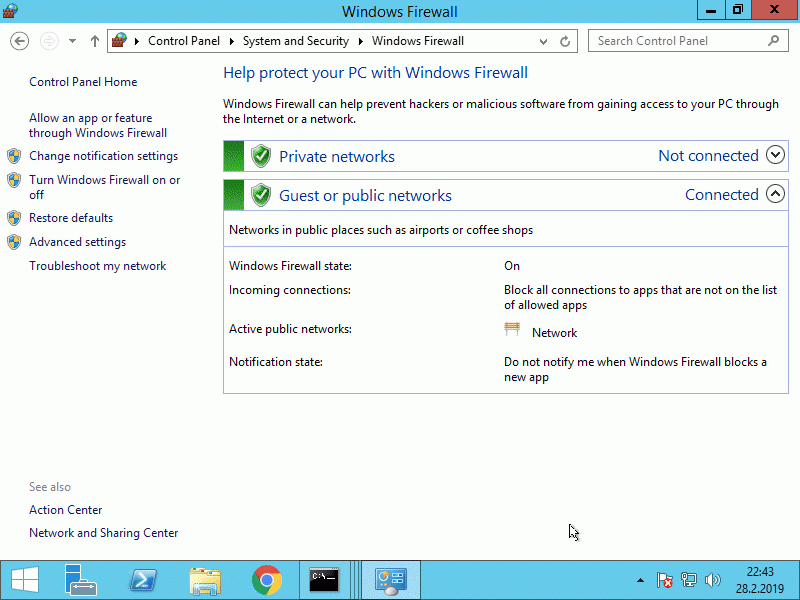Open Troubleshoot my network link
Screen dimensions: 800x600
pyautogui.click(x=97, y=266)
